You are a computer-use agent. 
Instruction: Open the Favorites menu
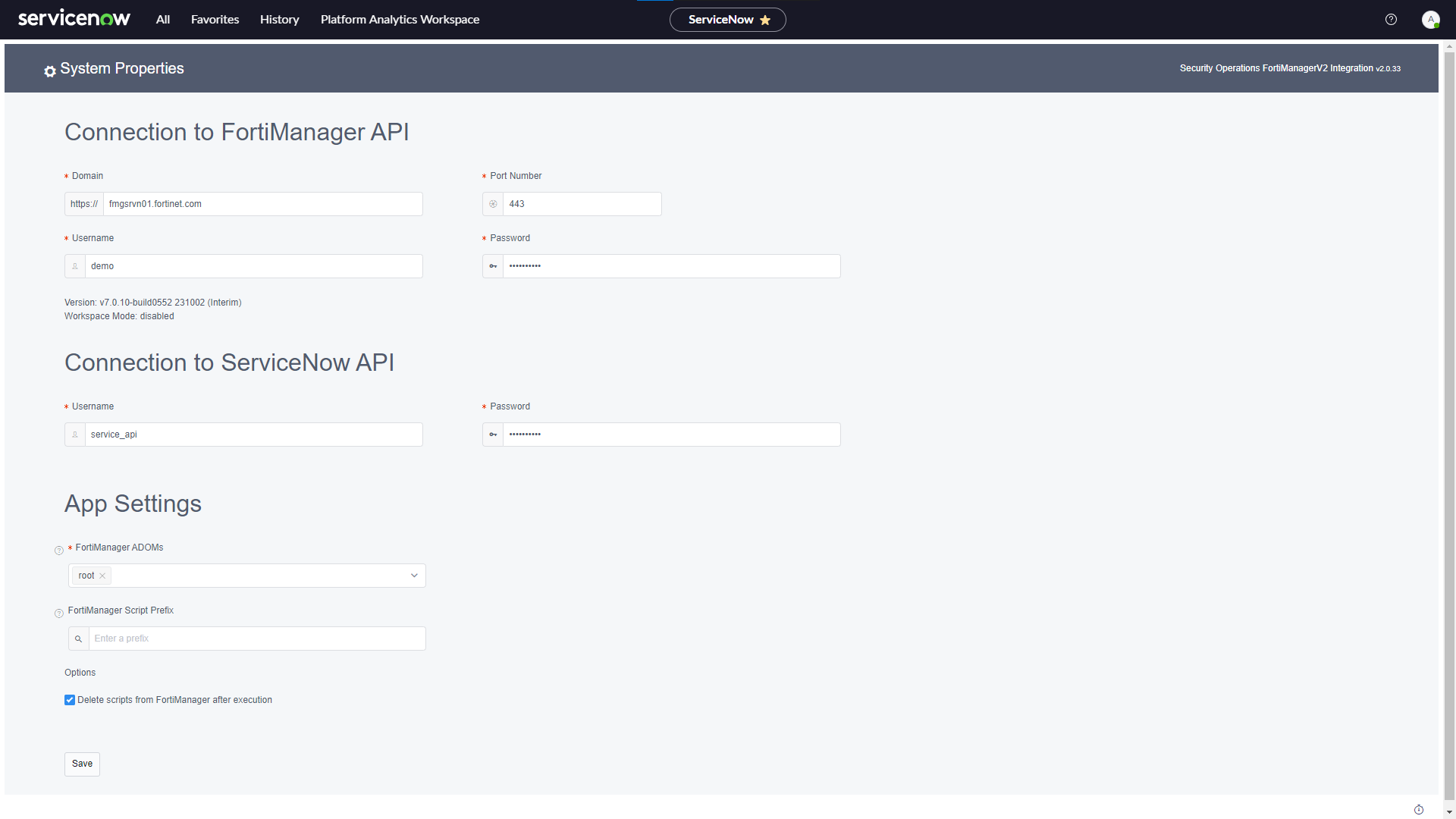pyautogui.click(x=215, y=20)
